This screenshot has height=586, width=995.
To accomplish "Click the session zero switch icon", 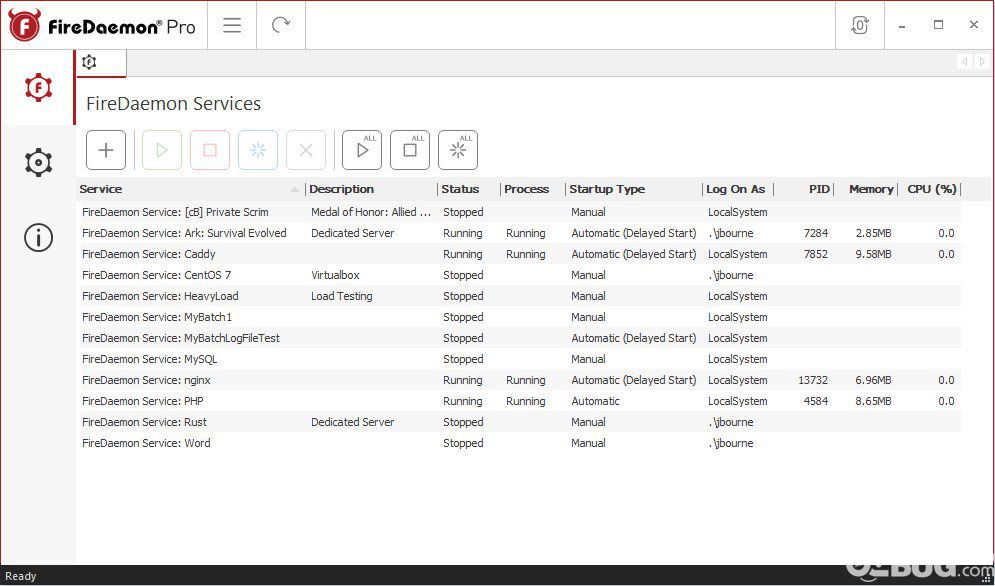I will (x=860, y=25).
